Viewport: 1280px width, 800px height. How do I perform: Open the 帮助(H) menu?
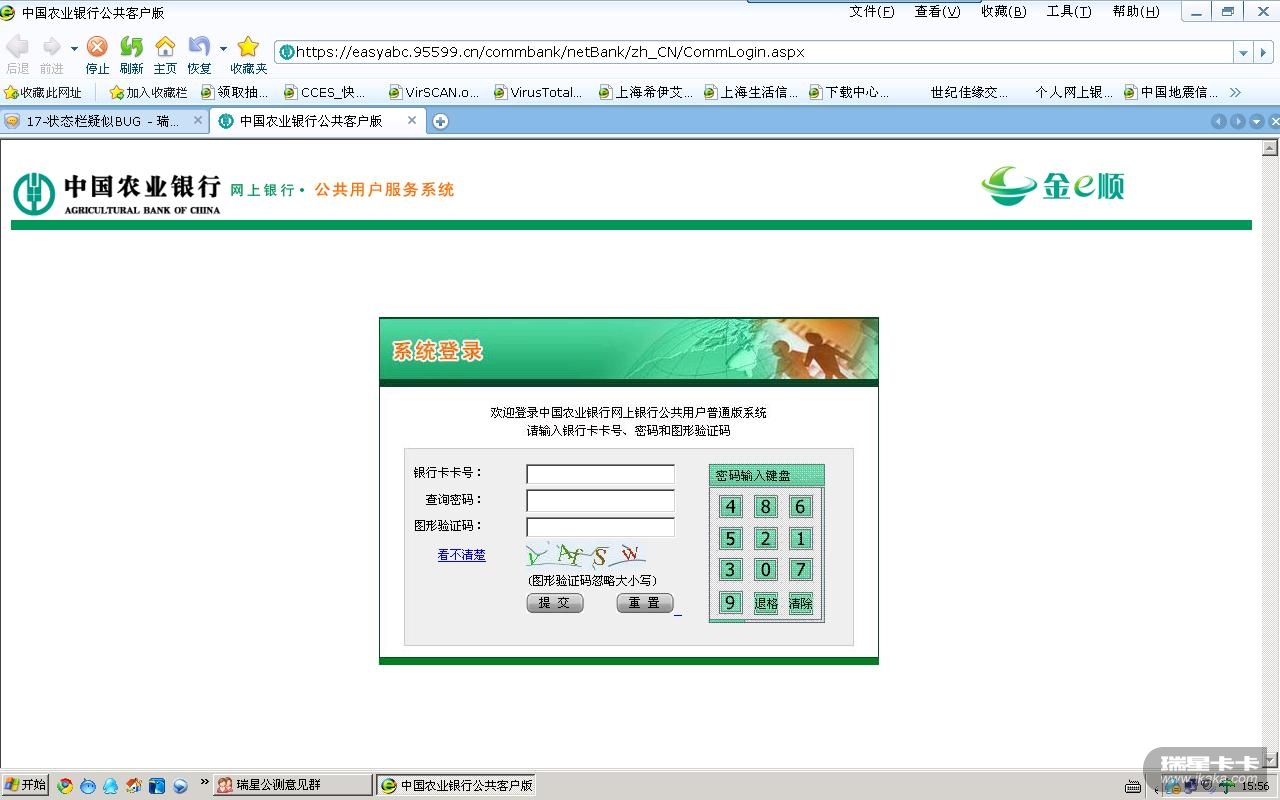pyautogui.click(x=1136, y=12)
